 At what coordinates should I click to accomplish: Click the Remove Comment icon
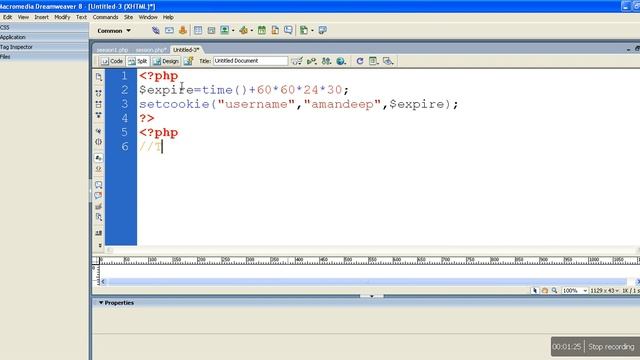[99, 196]
